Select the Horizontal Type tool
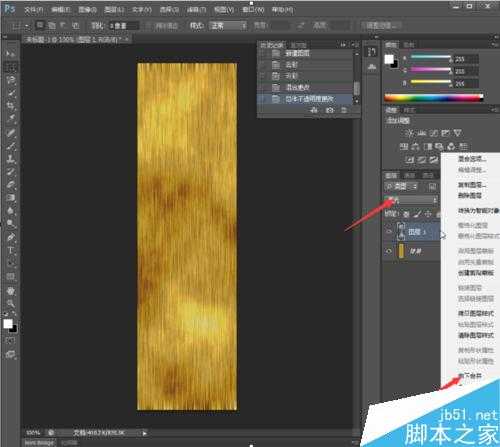This screenshot has height=447, width=500. click(x=11, y=250)
